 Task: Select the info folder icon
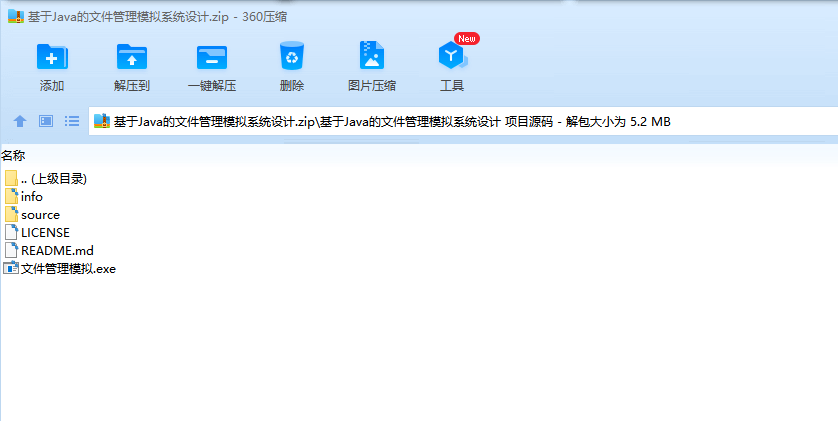coord(11,196)
